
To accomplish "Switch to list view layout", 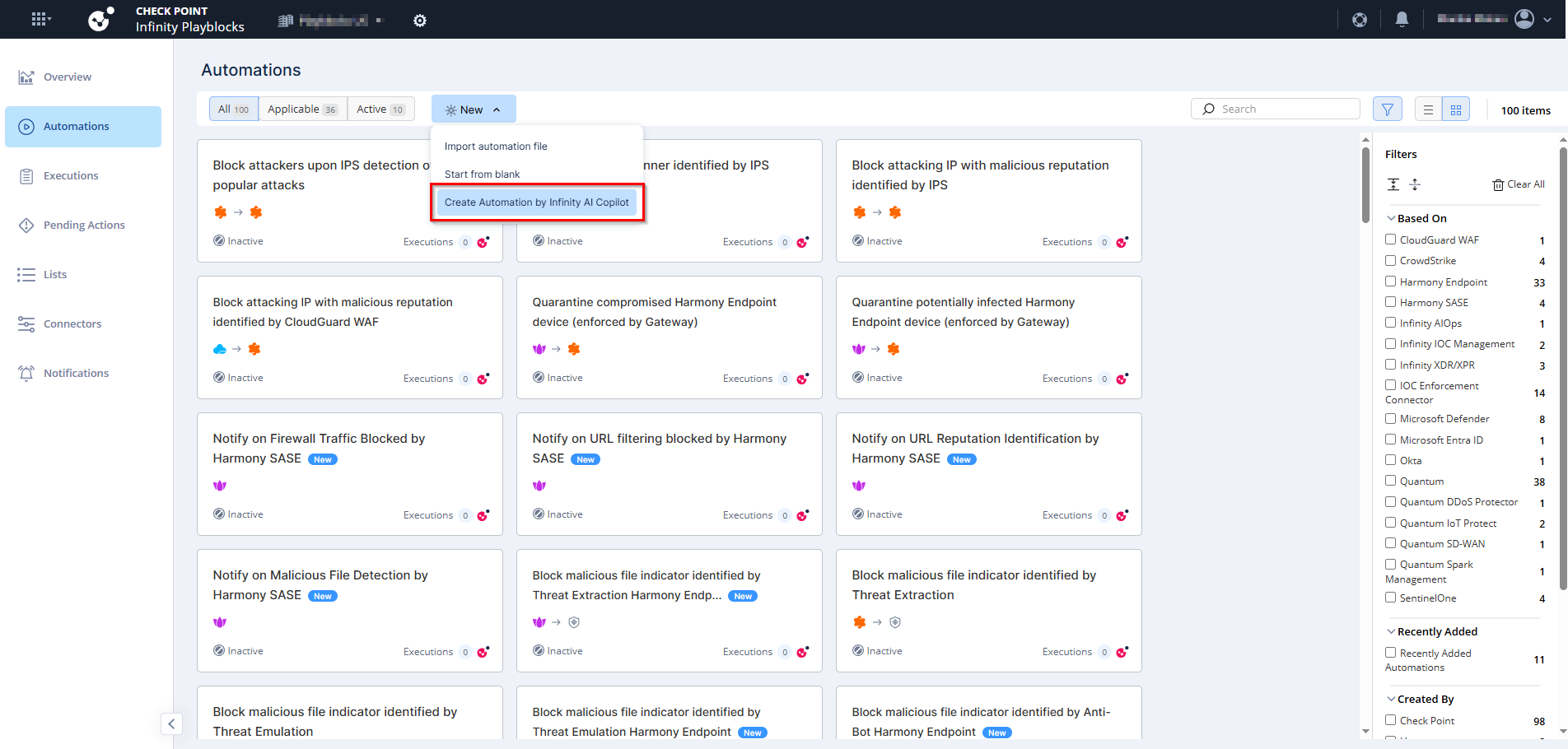I will coord(1429,109).
